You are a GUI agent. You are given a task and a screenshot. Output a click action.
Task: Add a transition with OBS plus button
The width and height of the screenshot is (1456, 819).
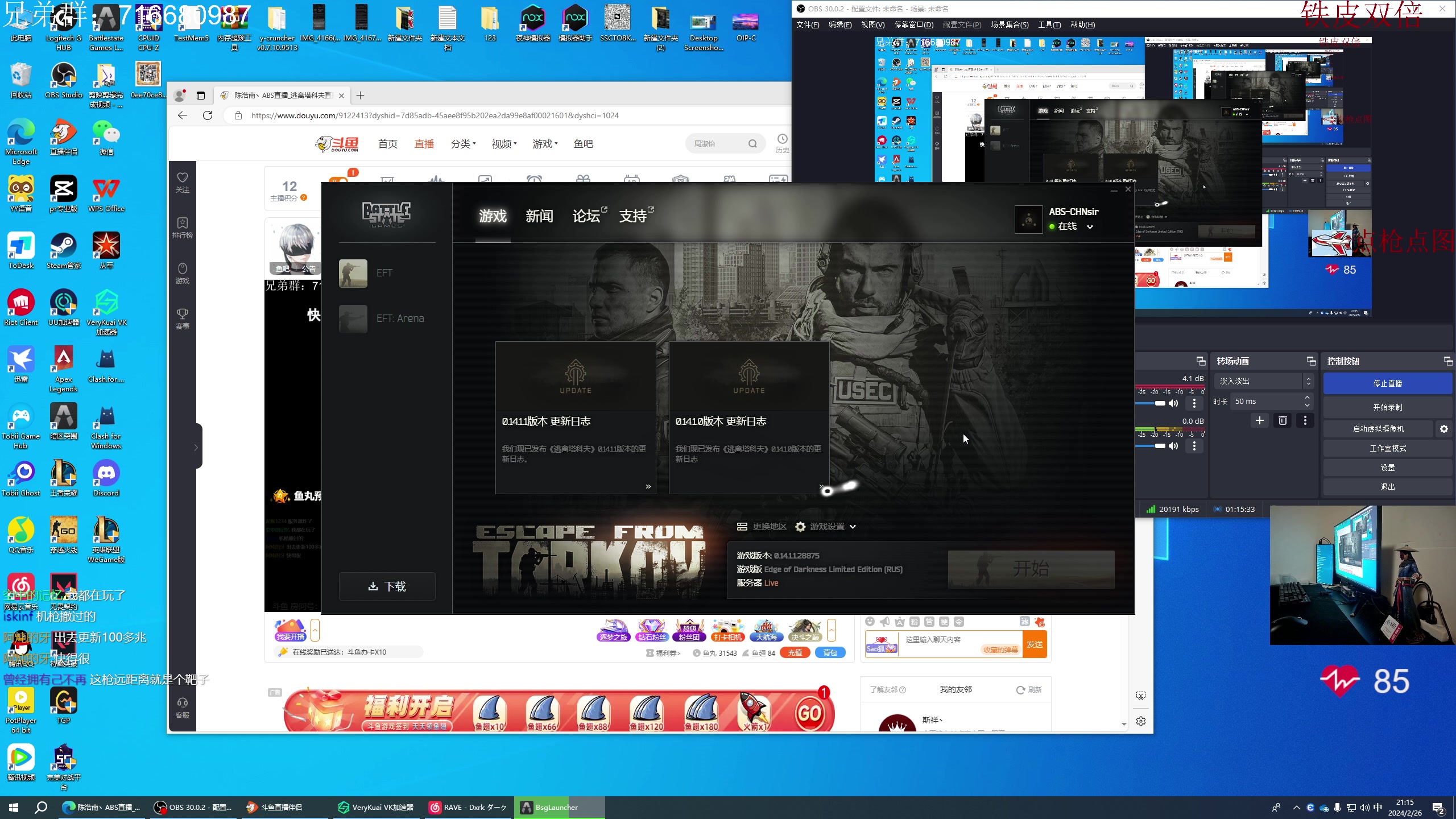pos(1260,420)
